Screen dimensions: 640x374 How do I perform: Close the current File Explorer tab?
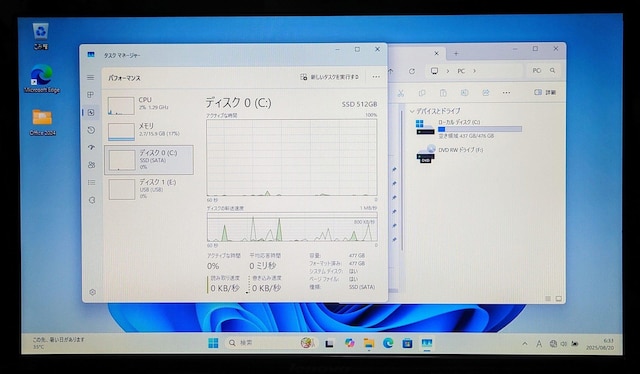point(436,53)
